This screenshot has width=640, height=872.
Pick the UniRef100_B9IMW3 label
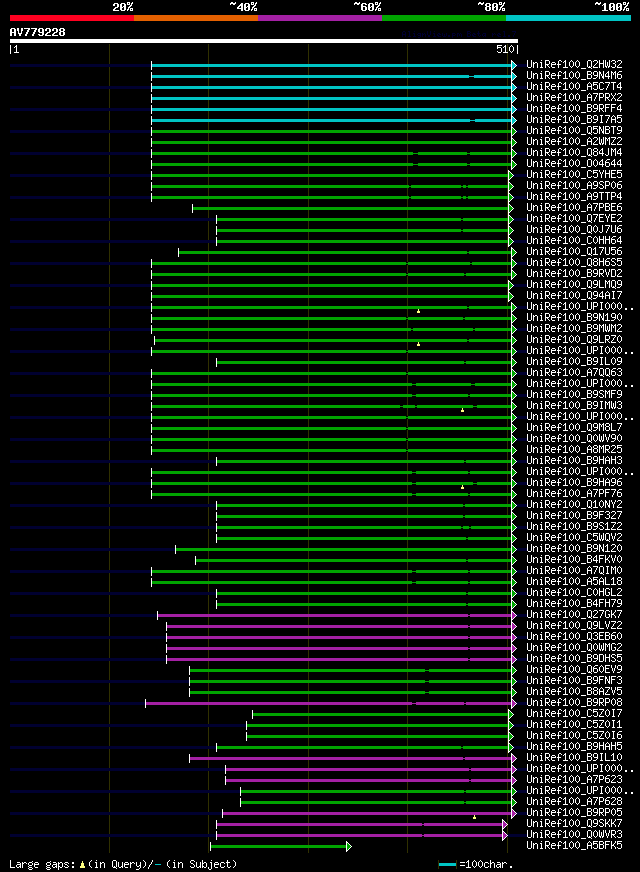(x=574, y=406)
